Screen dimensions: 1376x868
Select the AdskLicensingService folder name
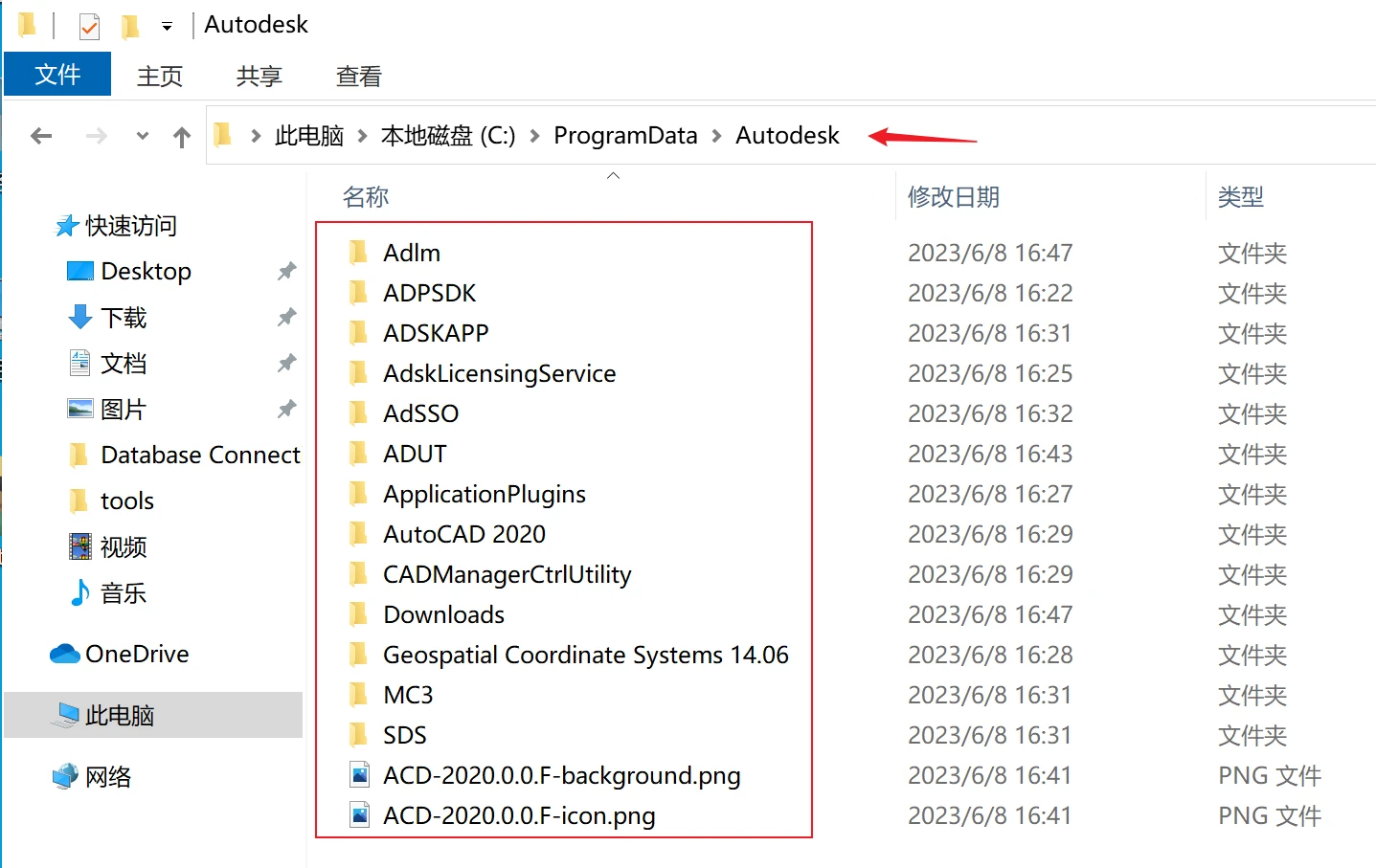point(499,373)
